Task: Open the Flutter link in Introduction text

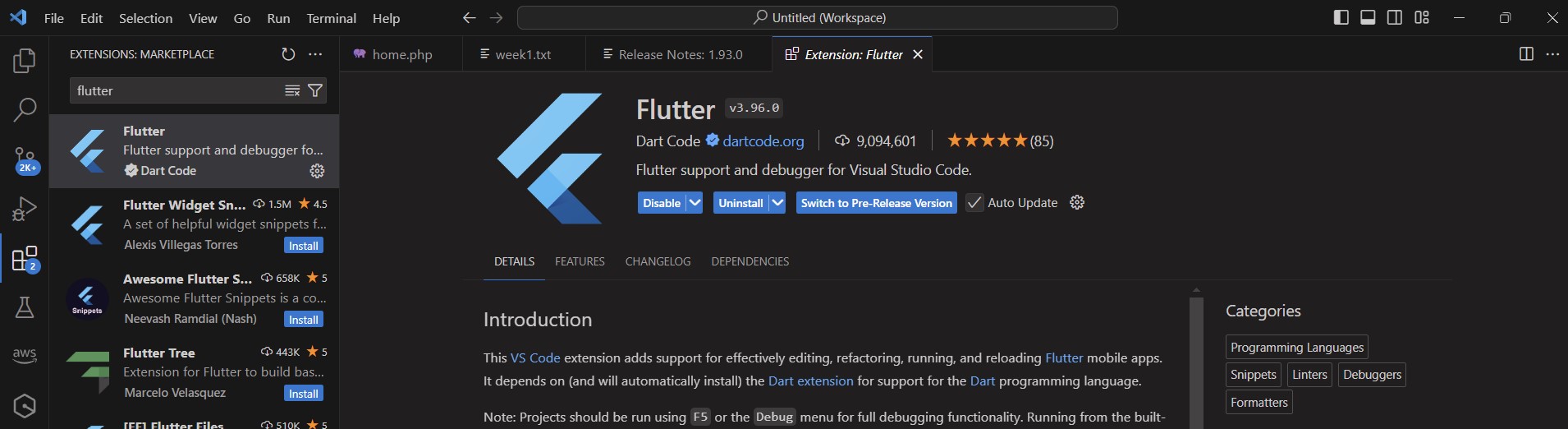Action: click(x=1064, y=358)
